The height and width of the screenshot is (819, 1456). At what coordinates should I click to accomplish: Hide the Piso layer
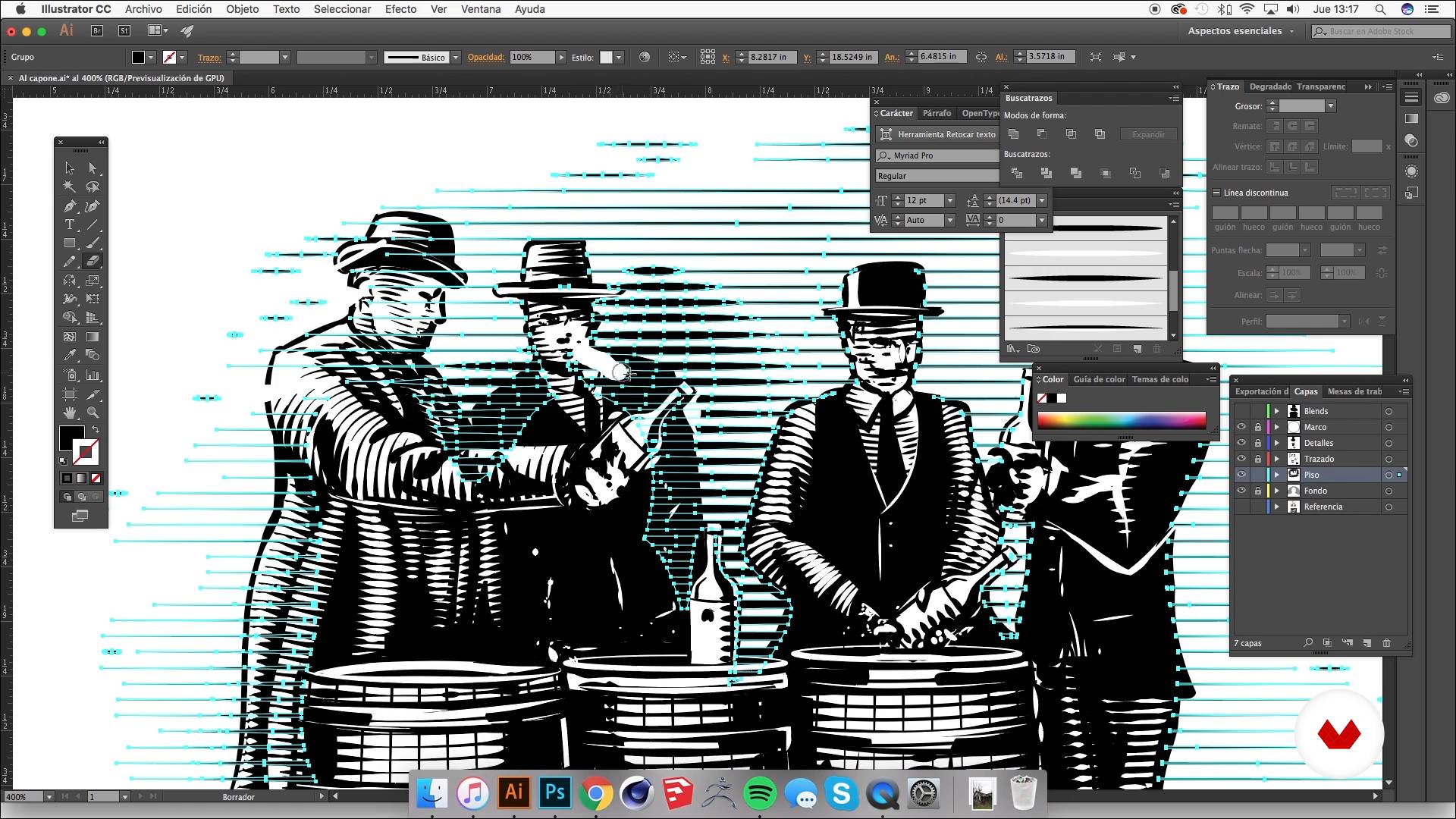point(1241,475)
